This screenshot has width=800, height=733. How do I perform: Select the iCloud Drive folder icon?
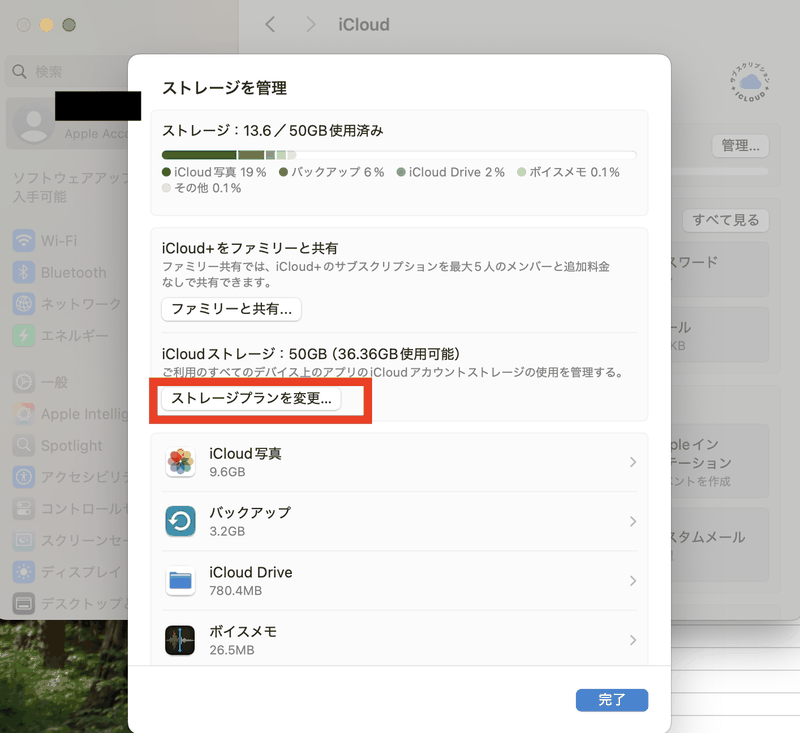click(x=180, y=581)
